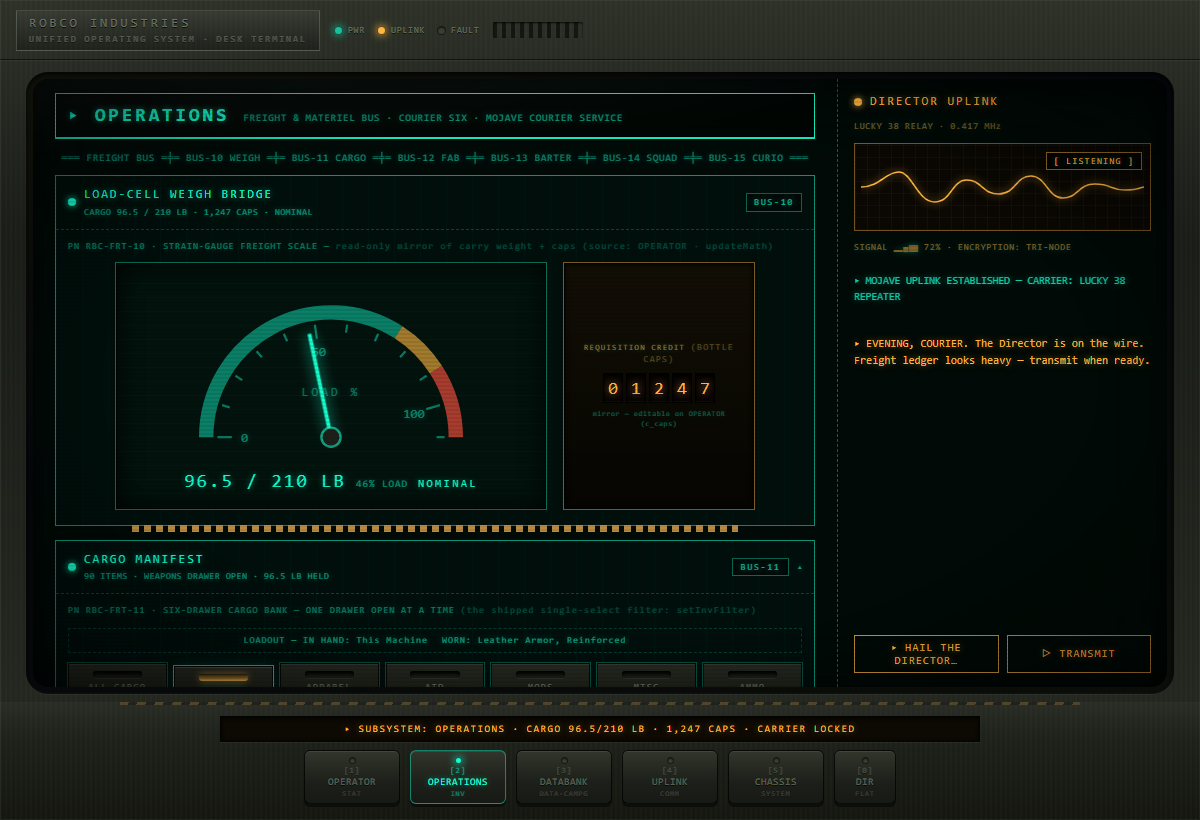The image size is (1200, 820).
Task: Click the load percent gauge arc
Action: [x=331, y=372]
